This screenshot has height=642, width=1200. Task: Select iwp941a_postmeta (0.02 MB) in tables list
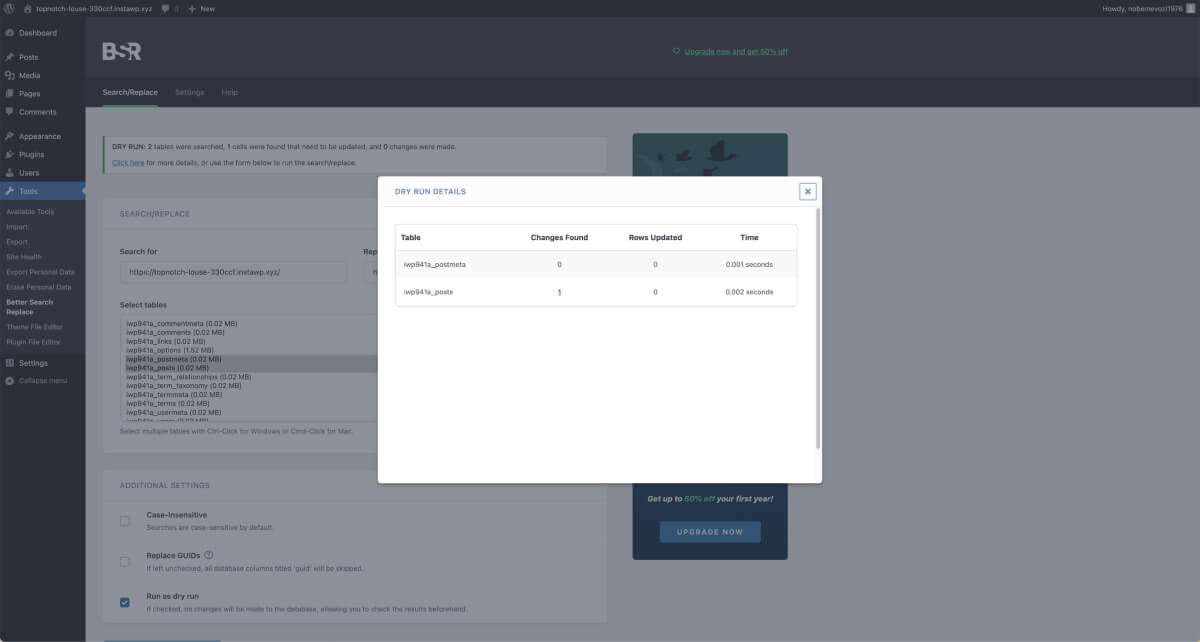(x=174, y=359)
